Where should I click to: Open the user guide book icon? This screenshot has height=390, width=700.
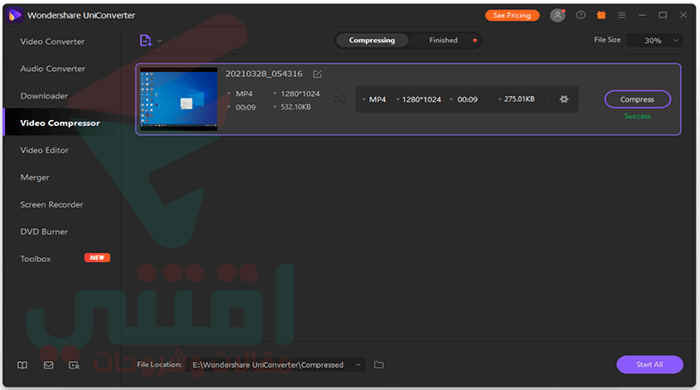(22, 365)
